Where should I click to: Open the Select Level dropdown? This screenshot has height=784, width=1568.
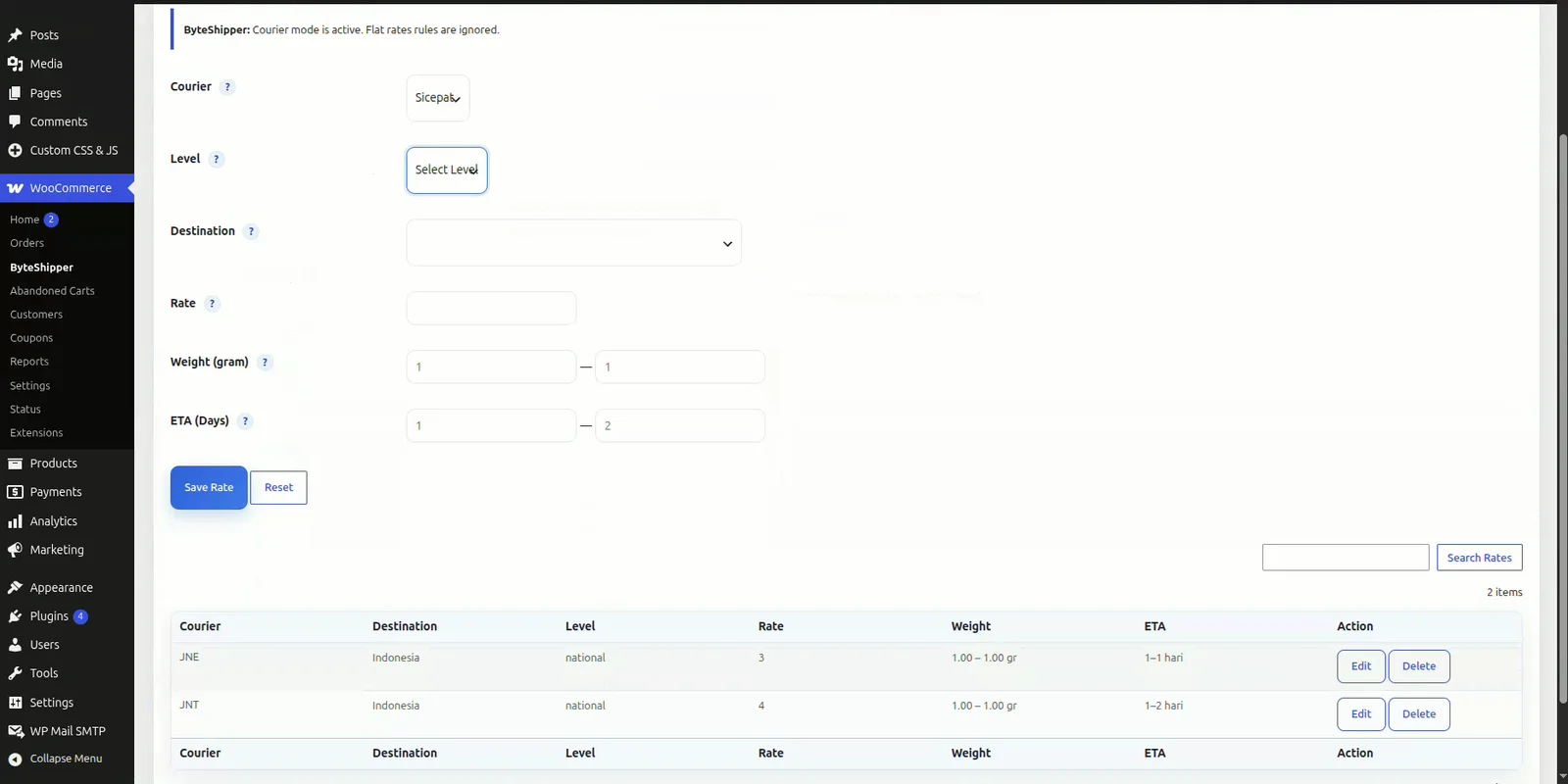click(x=447, y=170)
